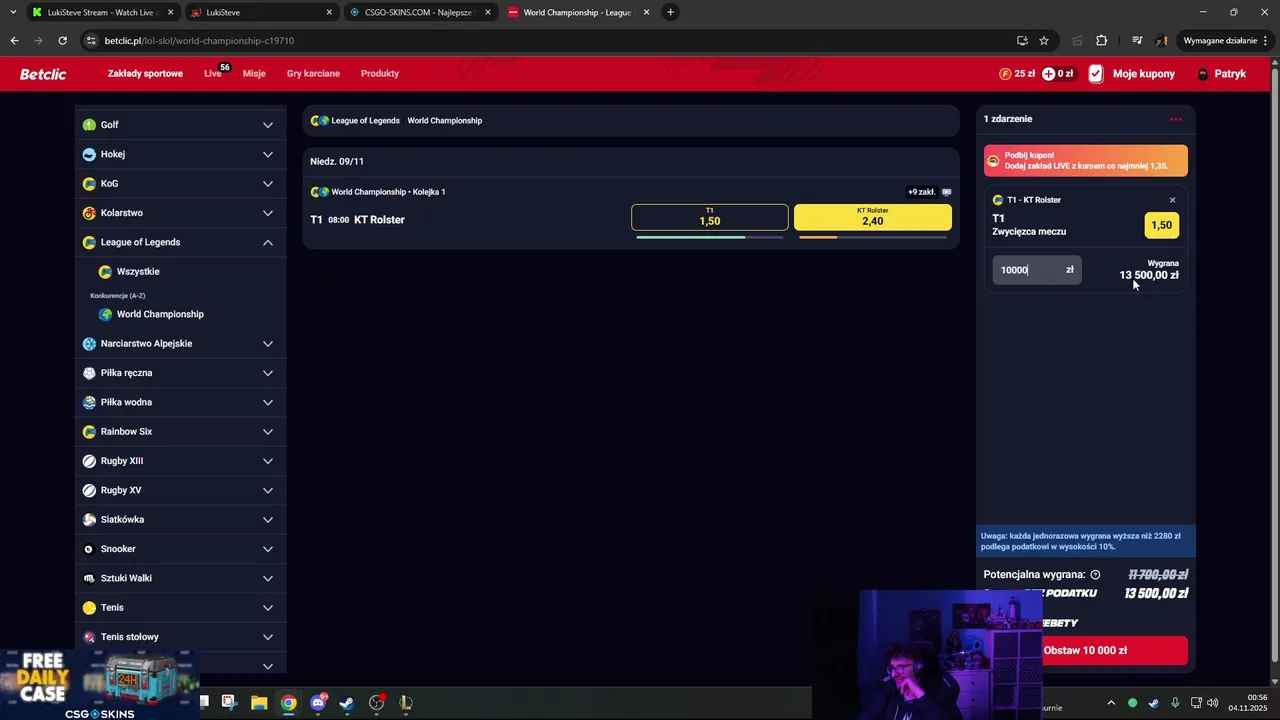
Task: Open Misje menu item
Action: pyautogui.click(x=254, y=74)
